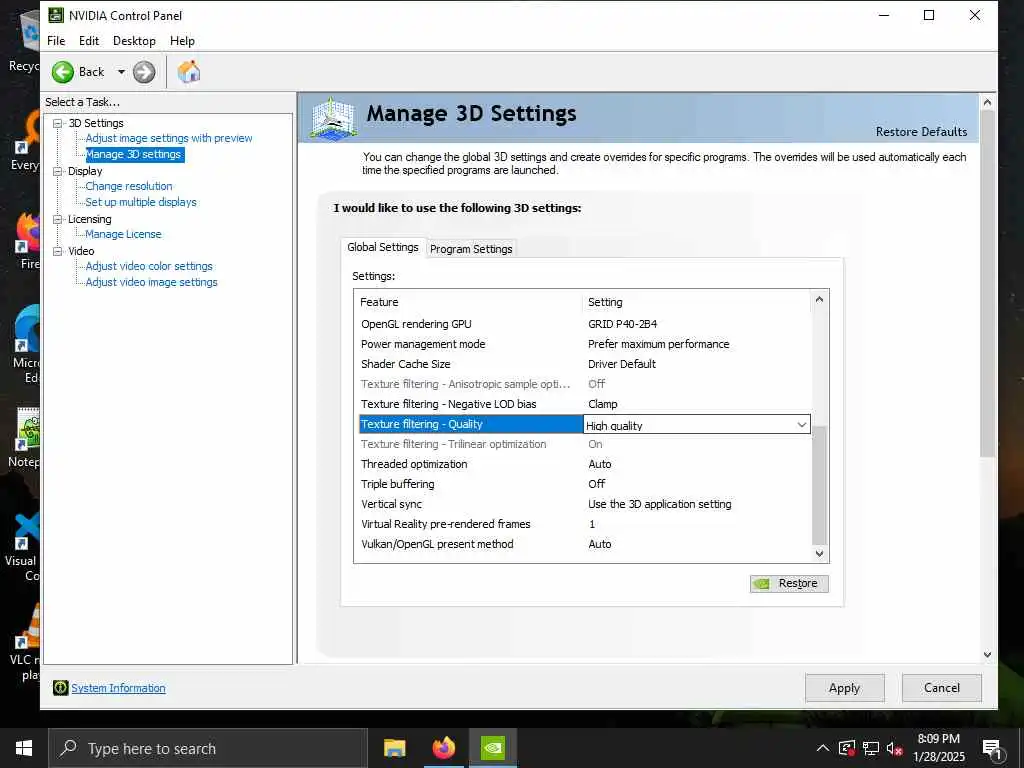Screen dimensions: 1024x768
Task: Click main page scroll up arrow
Action: click(987, 103)
